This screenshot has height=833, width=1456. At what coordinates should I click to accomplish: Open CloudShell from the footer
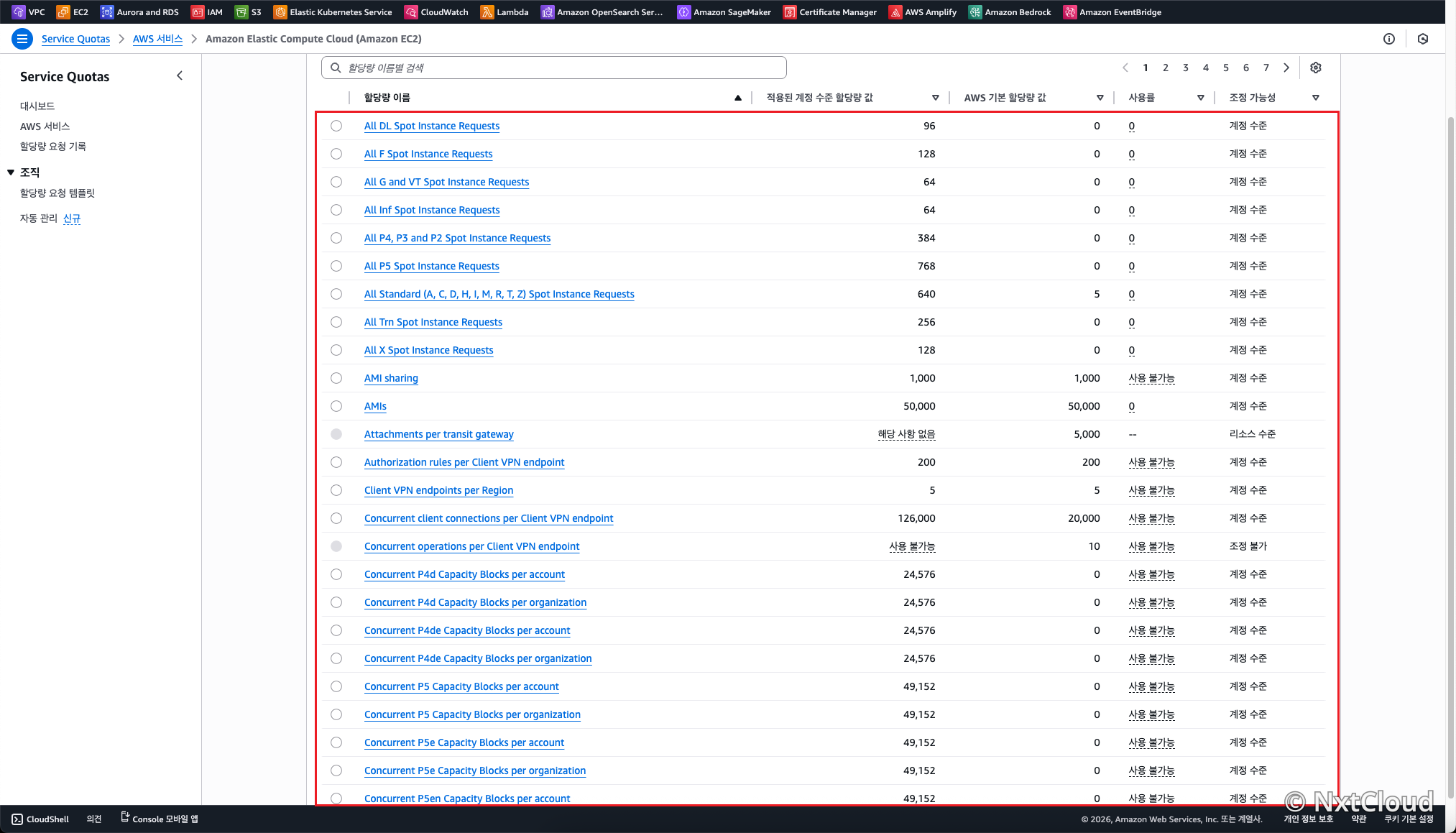coord(41,819)
